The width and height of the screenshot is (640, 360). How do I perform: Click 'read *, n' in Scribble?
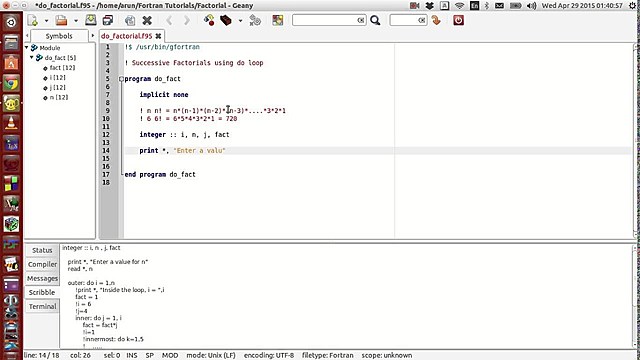(x=80, y=269)
